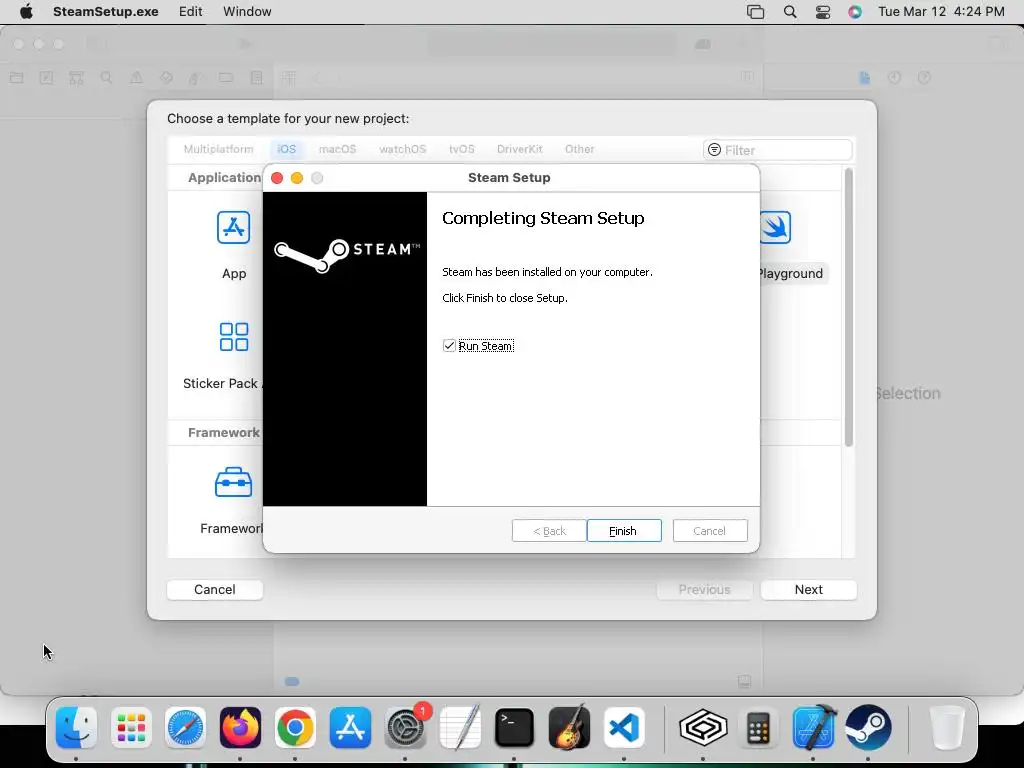Open Launchpad from the Dock
This screenshot has height=768, width=1024.
[x=131, y=728]
